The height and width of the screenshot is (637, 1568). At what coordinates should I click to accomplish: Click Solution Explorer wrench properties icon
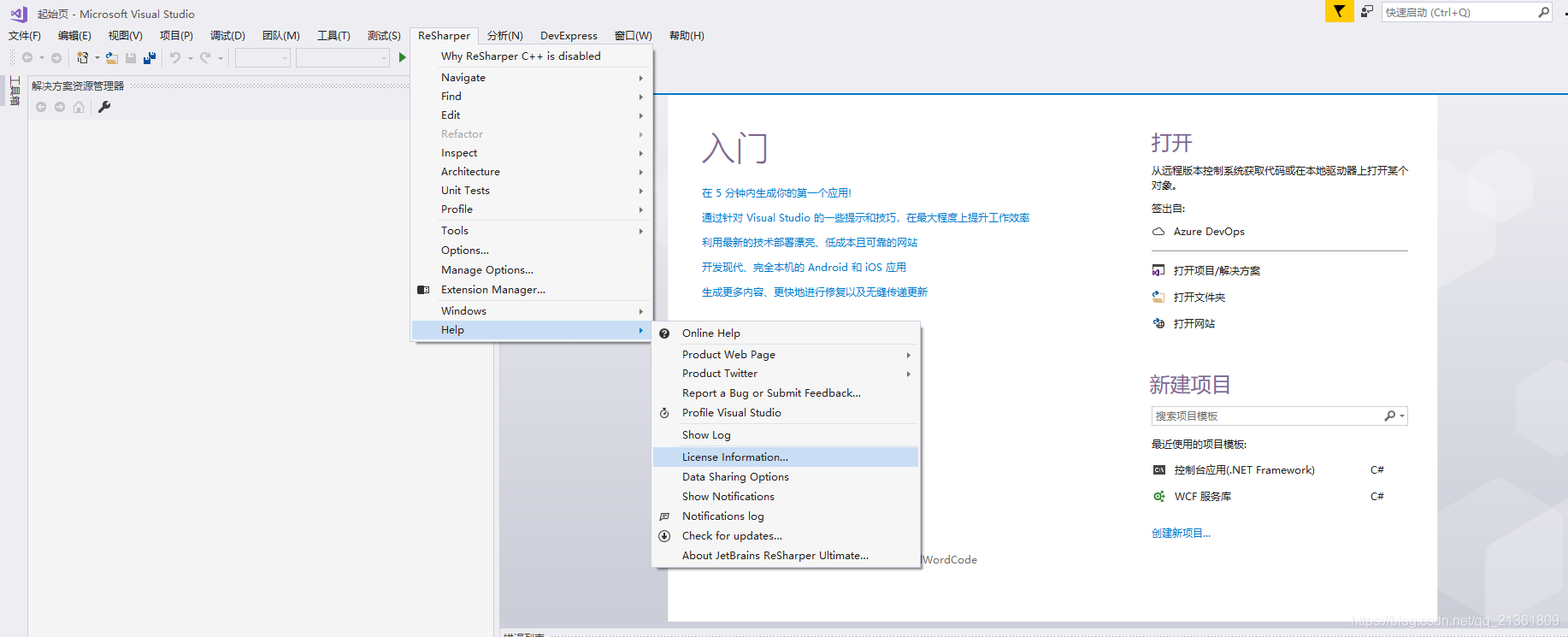click(104, 107)
